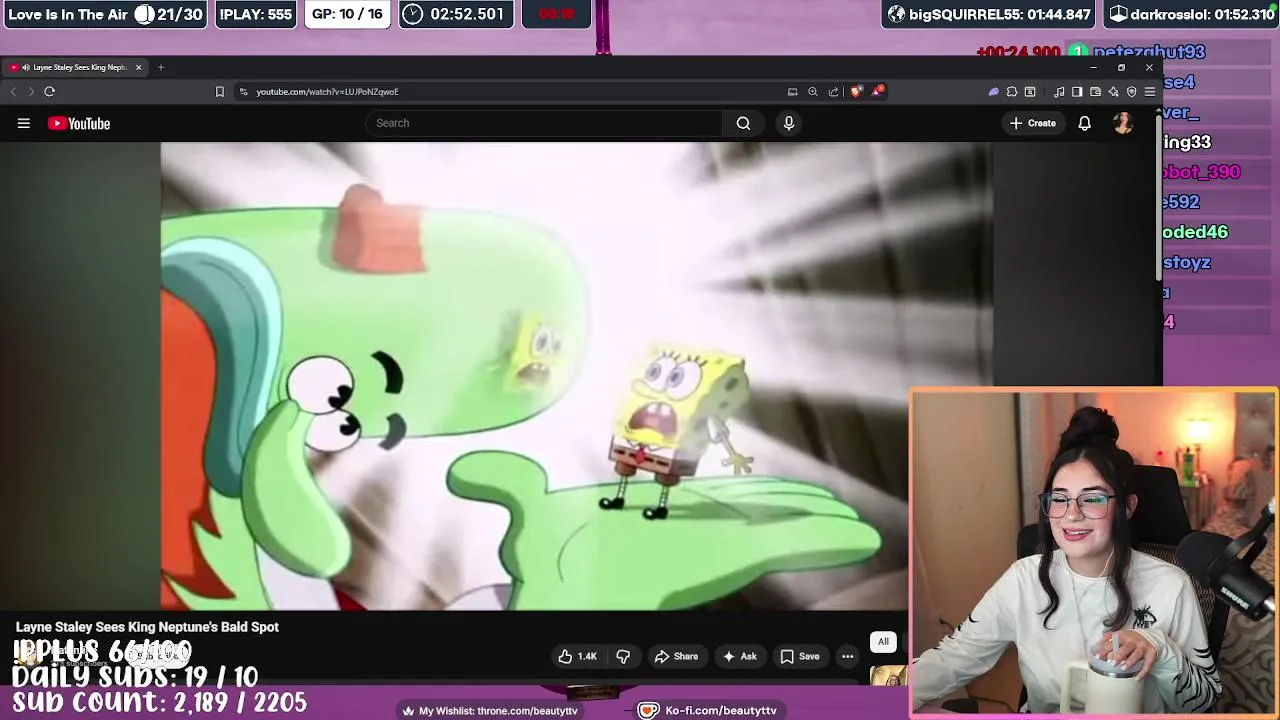
Task: Open more actions three-dot menu
Action: (x=847, y=656)
